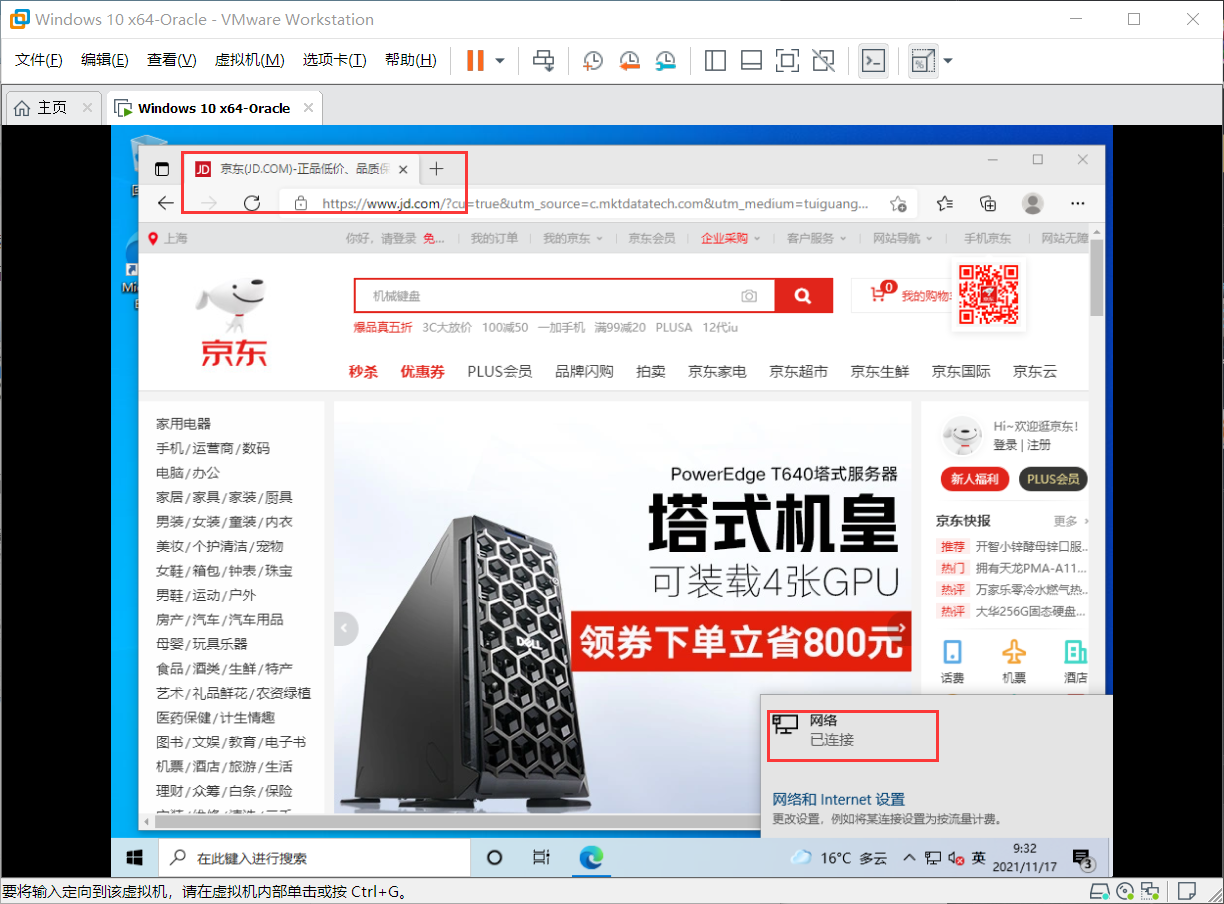This screenshot has width=1224, height=904.
Task: Click the CD/DVD drive status icon
Action: 1125,891
